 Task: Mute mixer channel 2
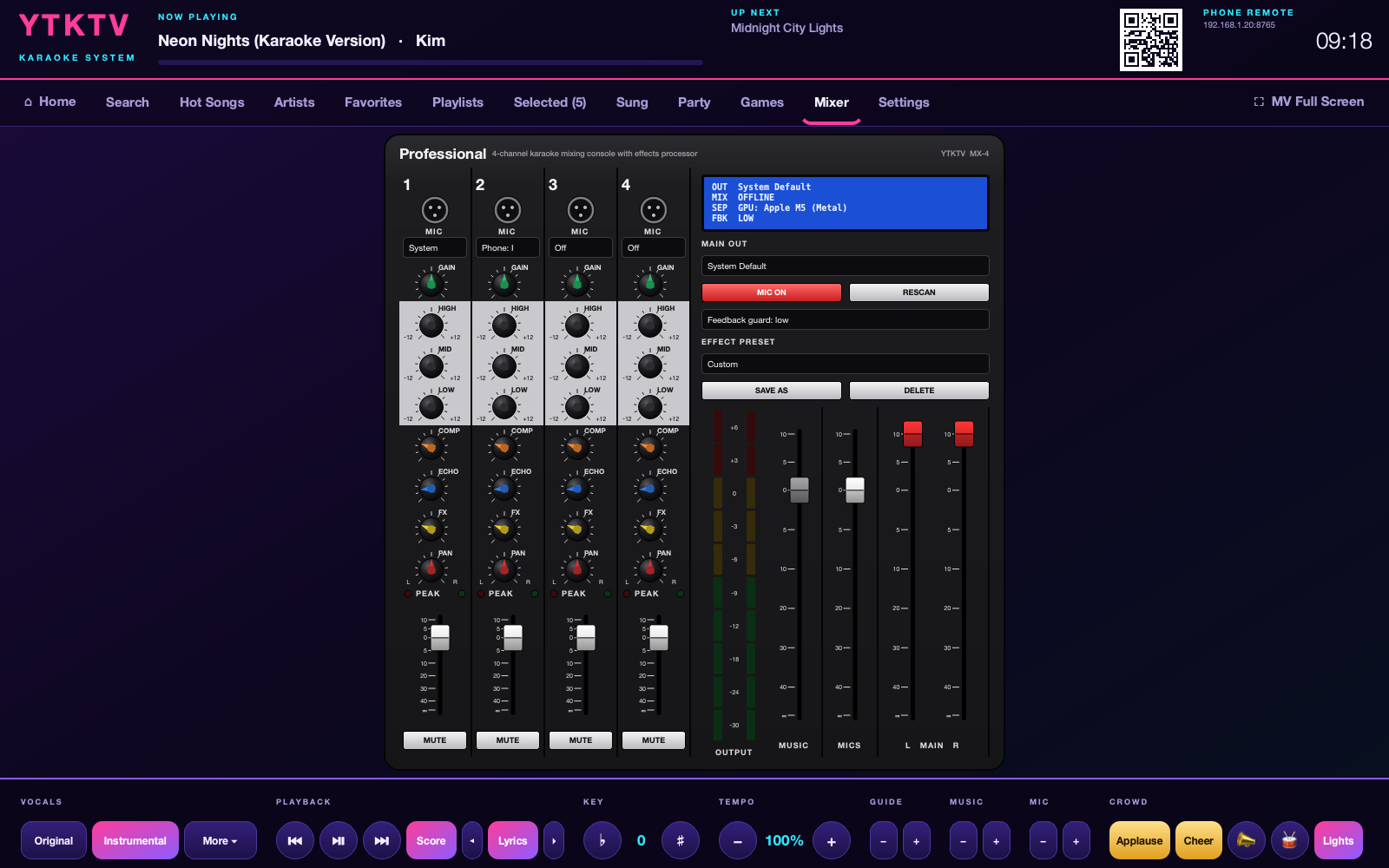click(508, 740)
